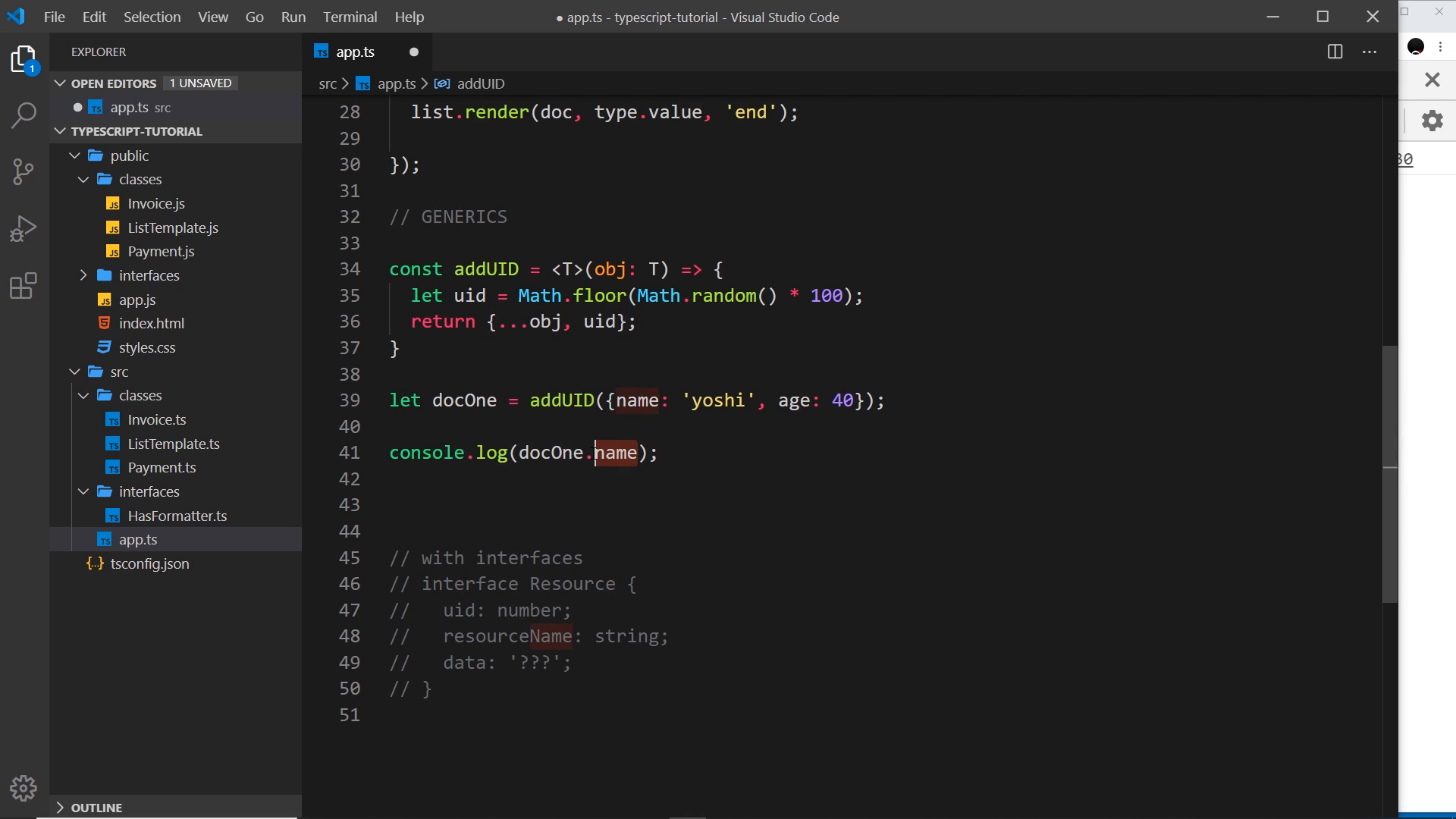Screen dimensions: 1456x819
Task: Open the editor More Actions menu
Action: pos(1370,52)
